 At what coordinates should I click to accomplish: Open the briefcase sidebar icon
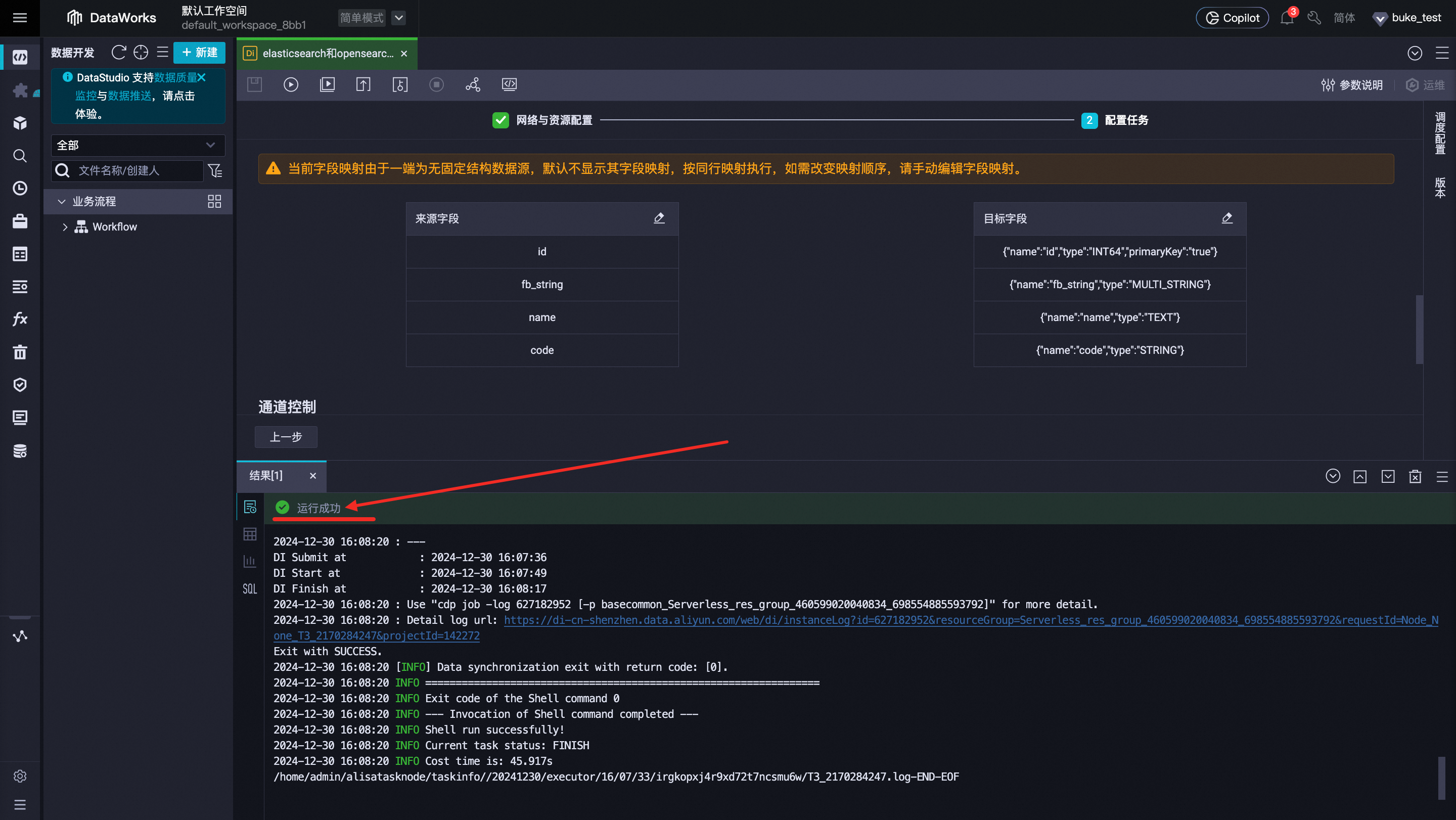[20, 221]
